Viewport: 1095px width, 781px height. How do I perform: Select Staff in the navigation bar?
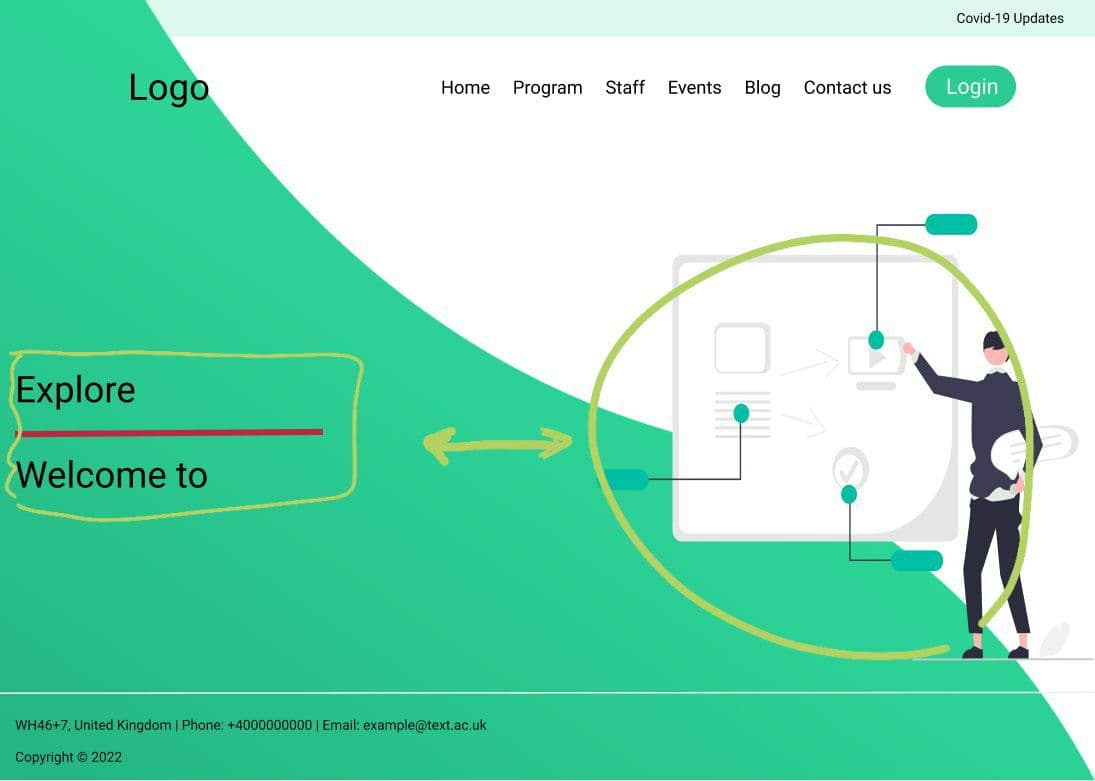pyautogui.click(x=625, y=87)
